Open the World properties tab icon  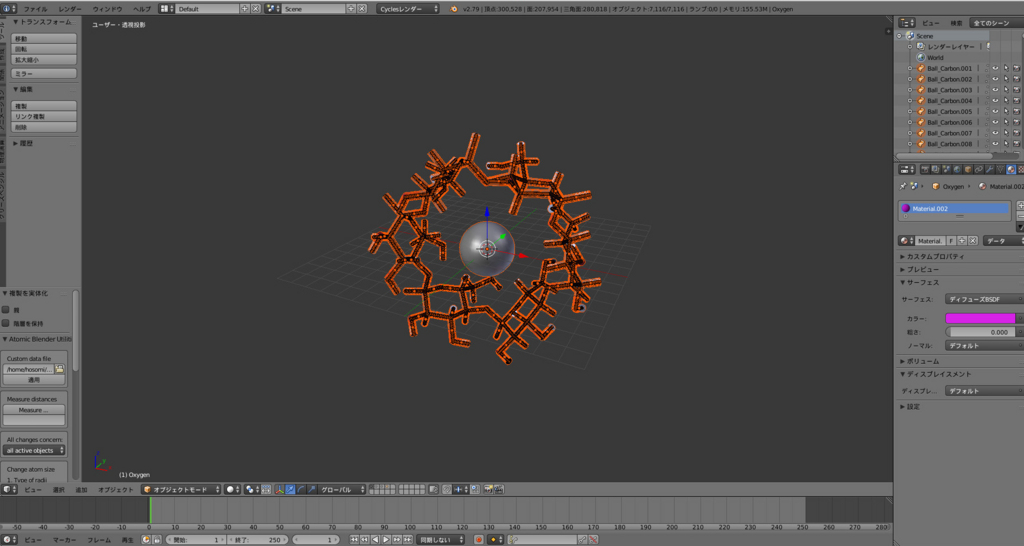click(x=957, y=169)
